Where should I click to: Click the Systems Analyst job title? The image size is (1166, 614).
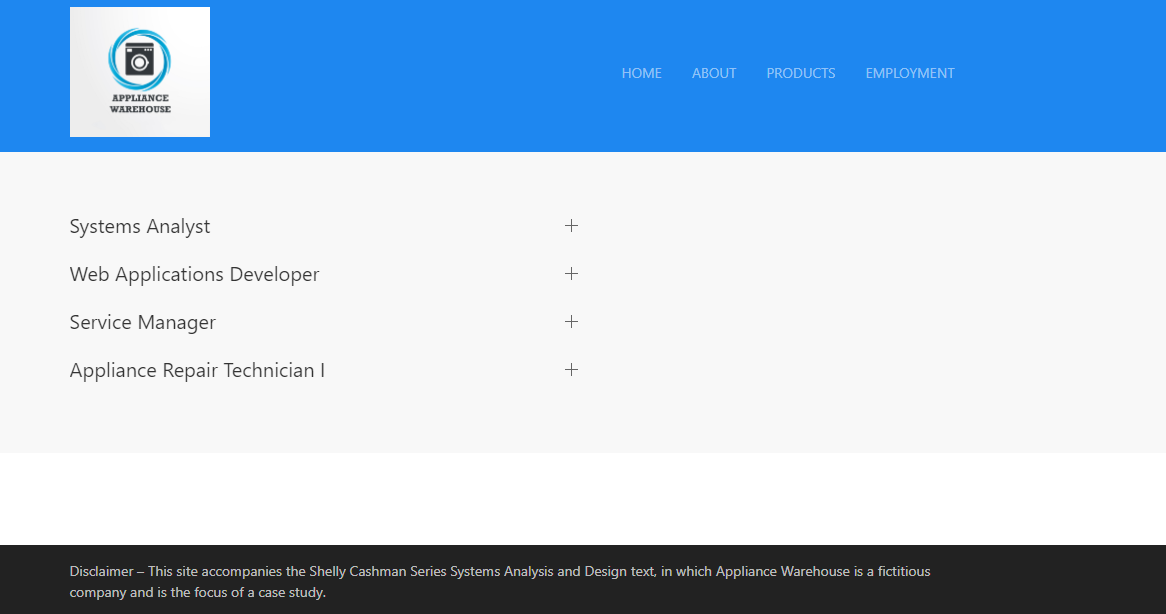coord(139,226)
